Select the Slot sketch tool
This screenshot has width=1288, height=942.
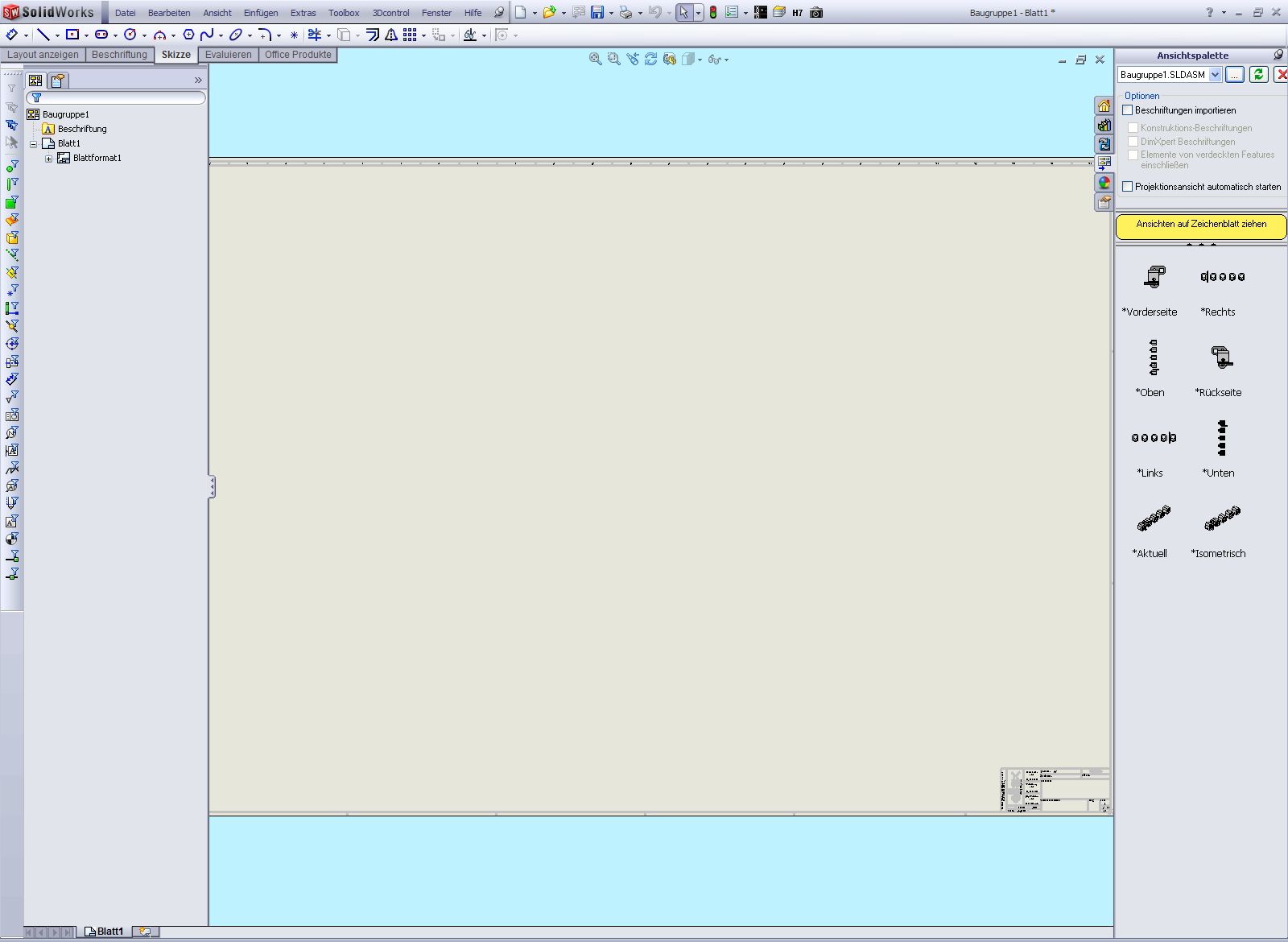(101, 35)
